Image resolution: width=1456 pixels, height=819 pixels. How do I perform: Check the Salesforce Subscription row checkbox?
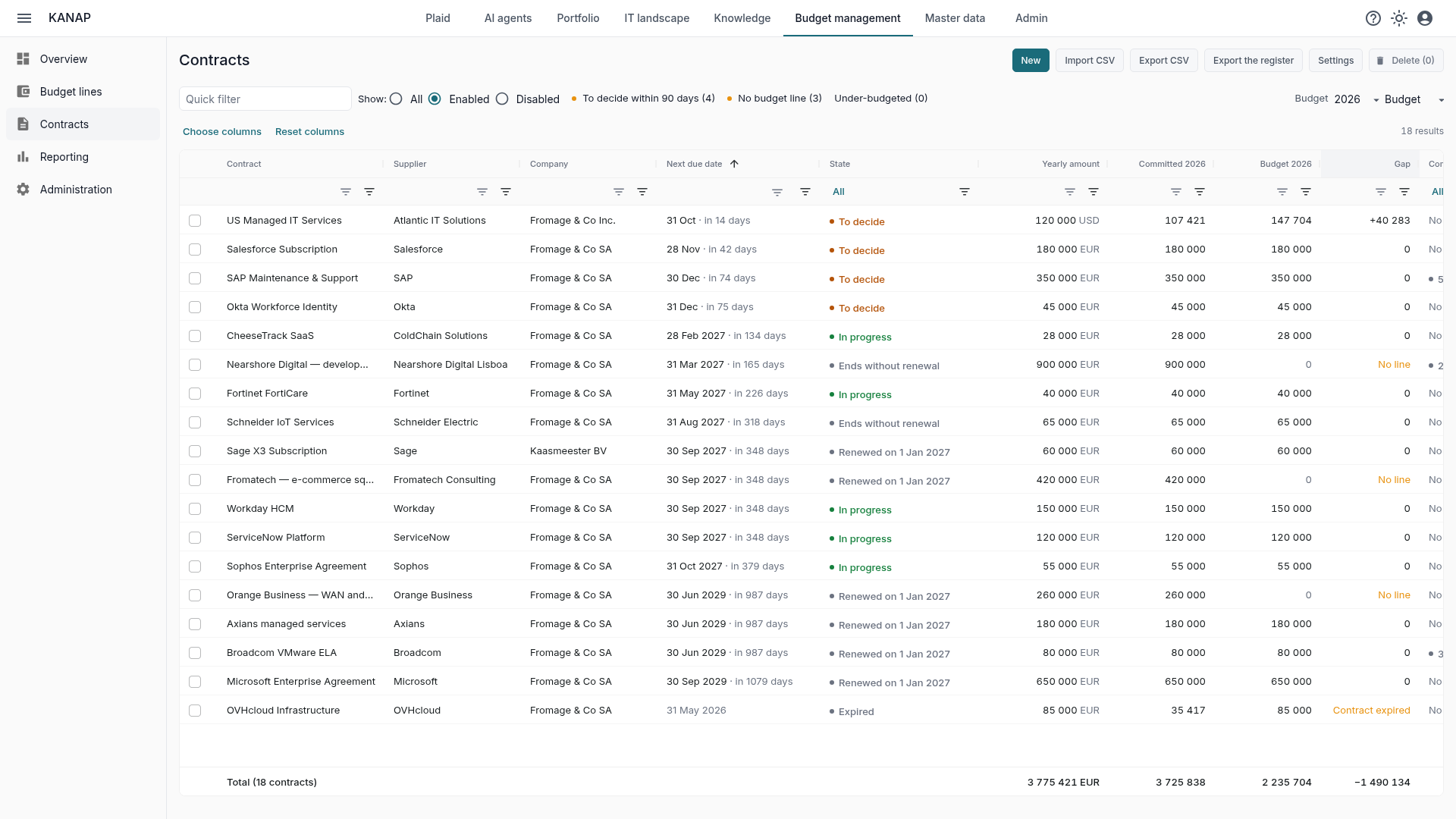click(x=195, y=249)
